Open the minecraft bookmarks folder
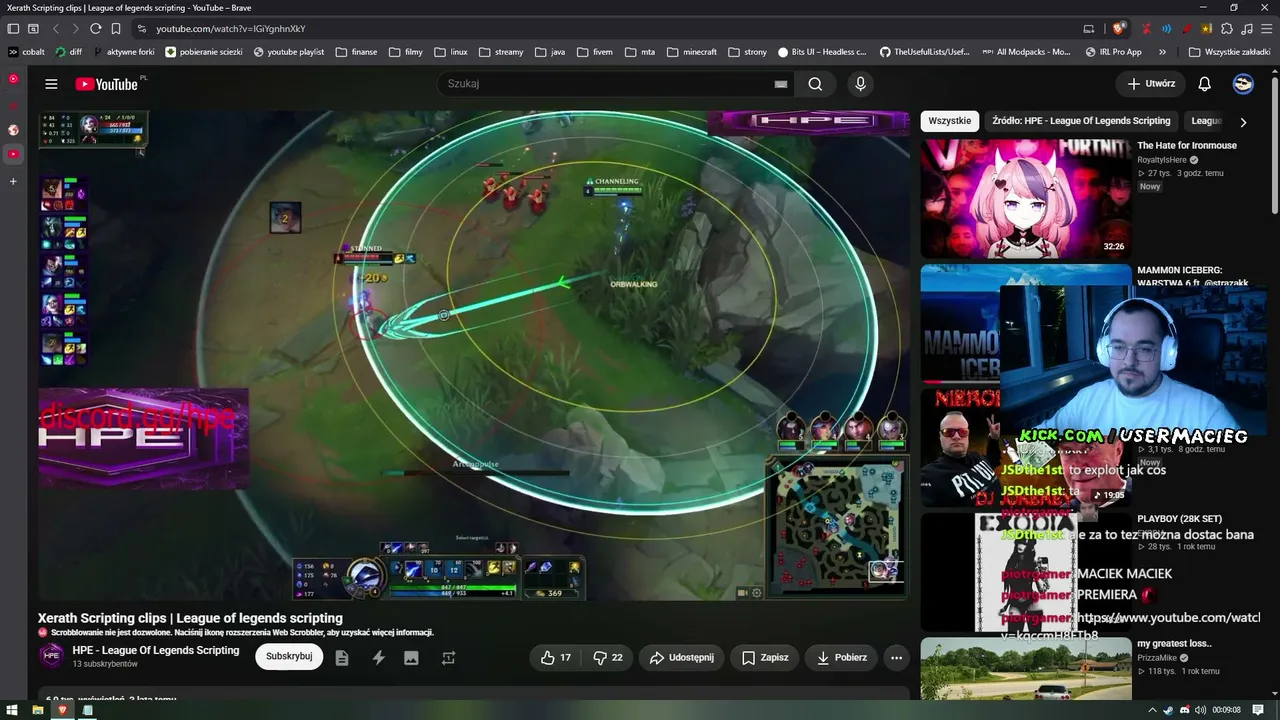Viewport: 1280px width, 720px height. pos(692,52)
